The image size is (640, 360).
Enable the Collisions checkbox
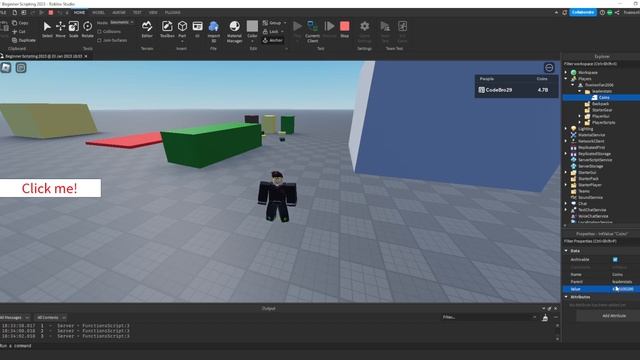[99, 31]
